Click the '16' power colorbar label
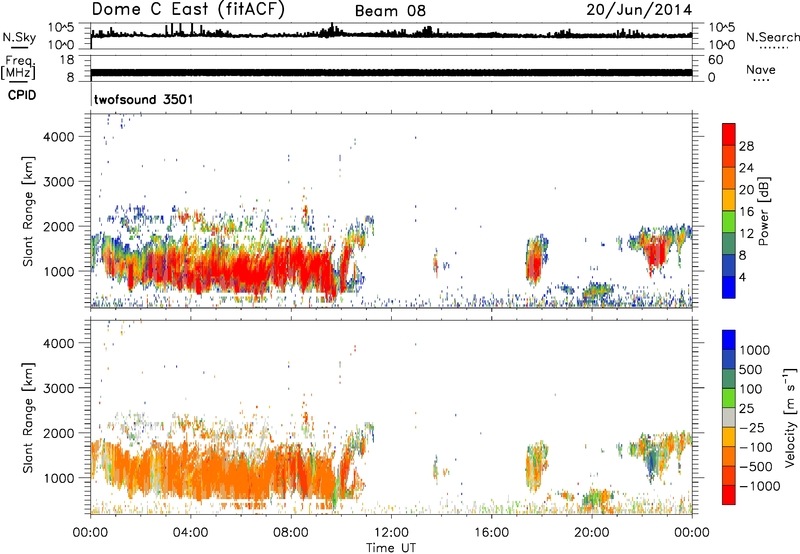This screenshot has height=554, width=800. point(746,212)
